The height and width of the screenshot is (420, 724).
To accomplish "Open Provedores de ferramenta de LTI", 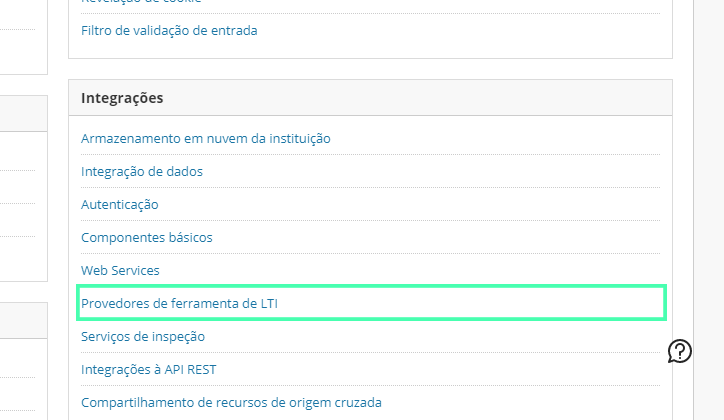I will pos(180,303).
